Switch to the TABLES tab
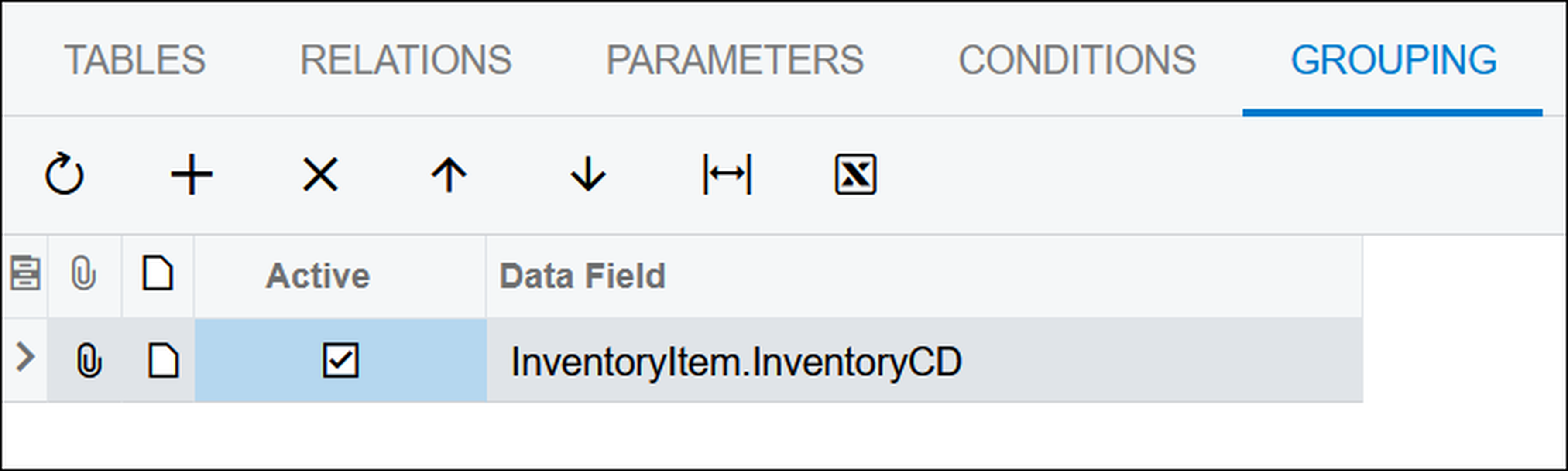The height and width of the screenshot is (471, 1568). coord(134,60)
